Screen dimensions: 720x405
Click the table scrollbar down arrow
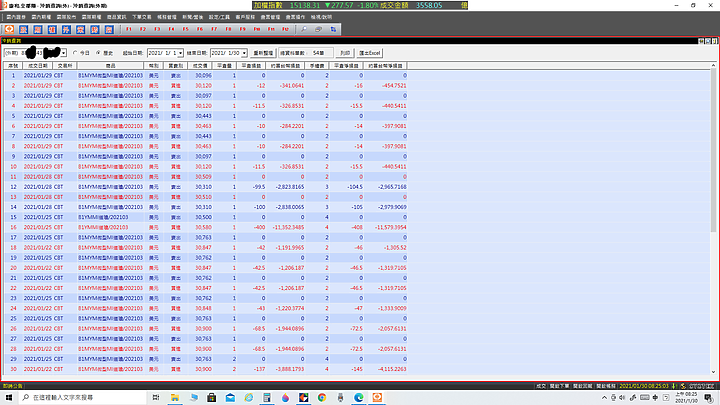713,372
